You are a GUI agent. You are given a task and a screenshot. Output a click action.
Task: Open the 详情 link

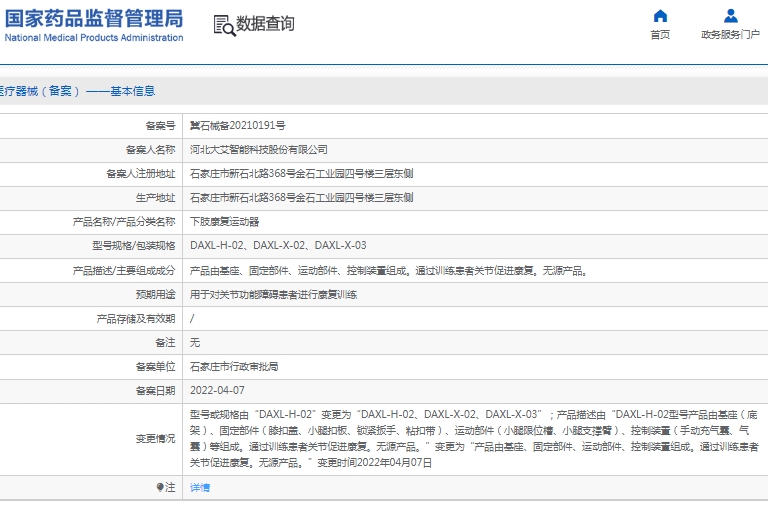coord(200,487)
